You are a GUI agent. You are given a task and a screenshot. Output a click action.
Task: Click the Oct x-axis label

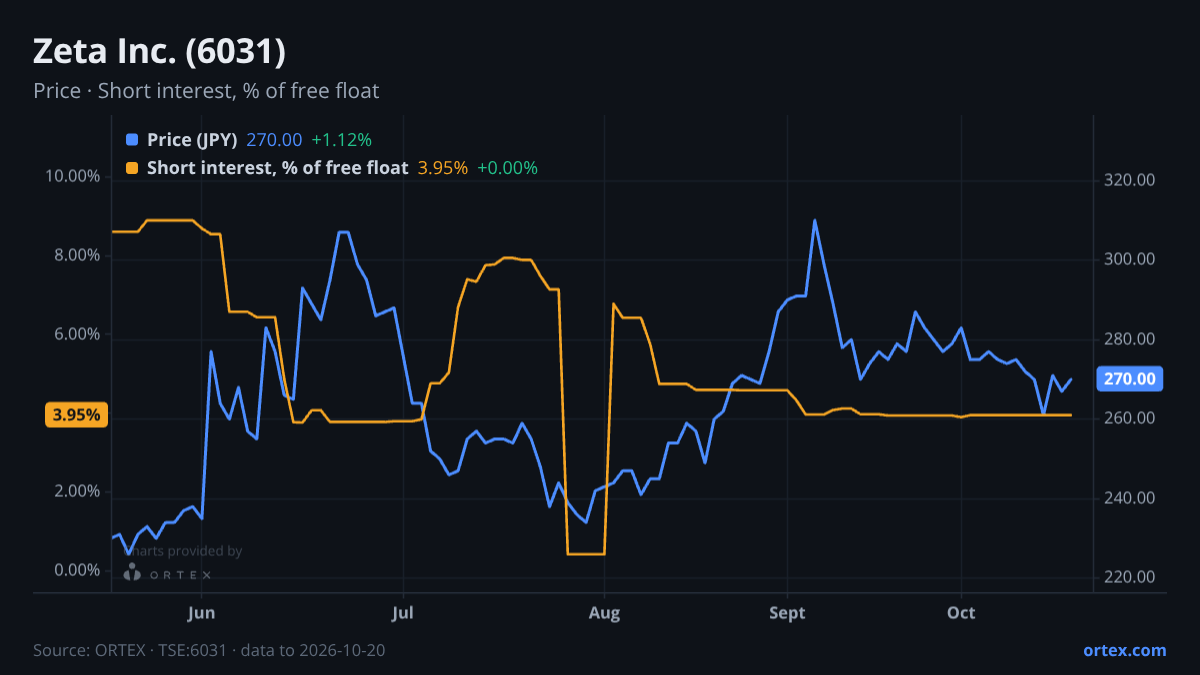click(x=961, y=612)
